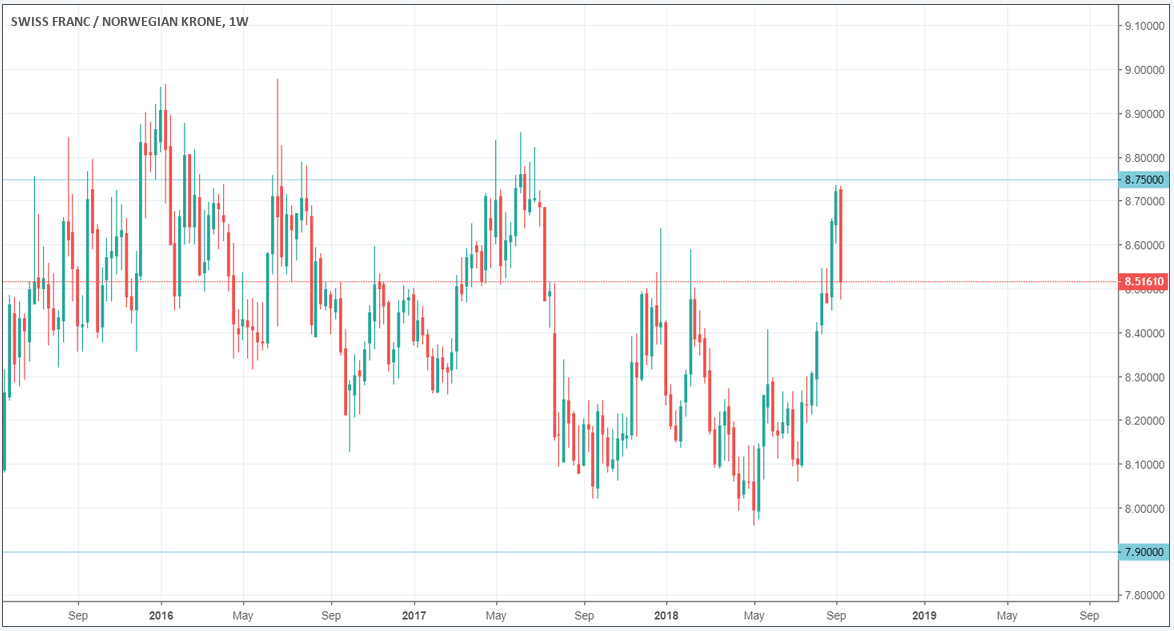Click the 2018 label on time axis
Screen dimensions: 1174x631
point(666,615)
